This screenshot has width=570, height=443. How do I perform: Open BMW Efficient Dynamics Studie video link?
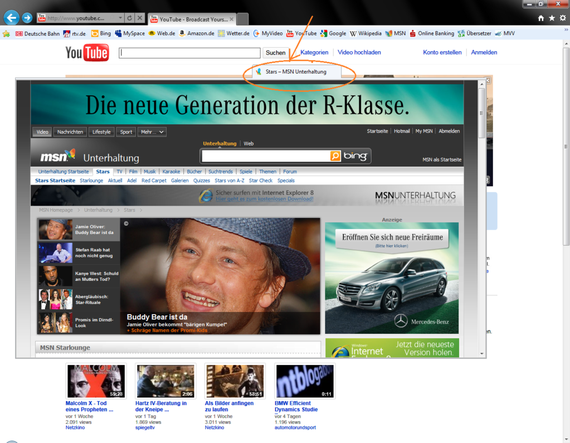coord(296,406)
